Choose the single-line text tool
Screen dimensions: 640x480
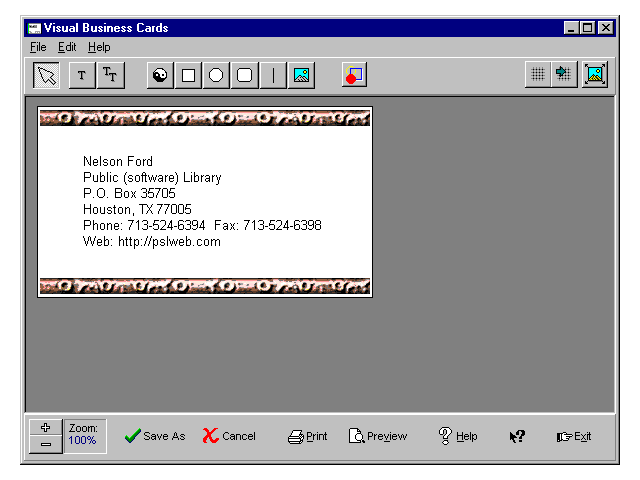tap(81, 76)
